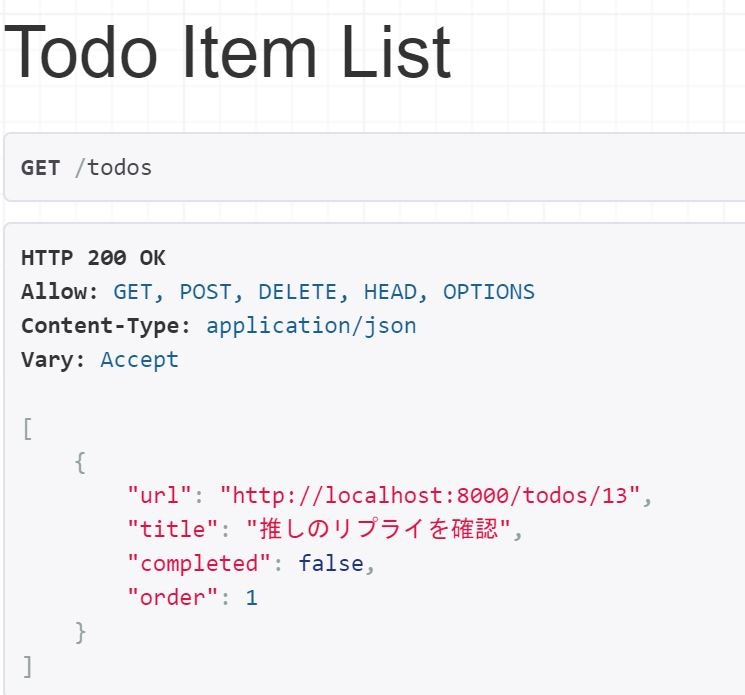The image size is (745, 695).
Task: Click the "completed" JSON key
Action: click(x=199, y=563)
